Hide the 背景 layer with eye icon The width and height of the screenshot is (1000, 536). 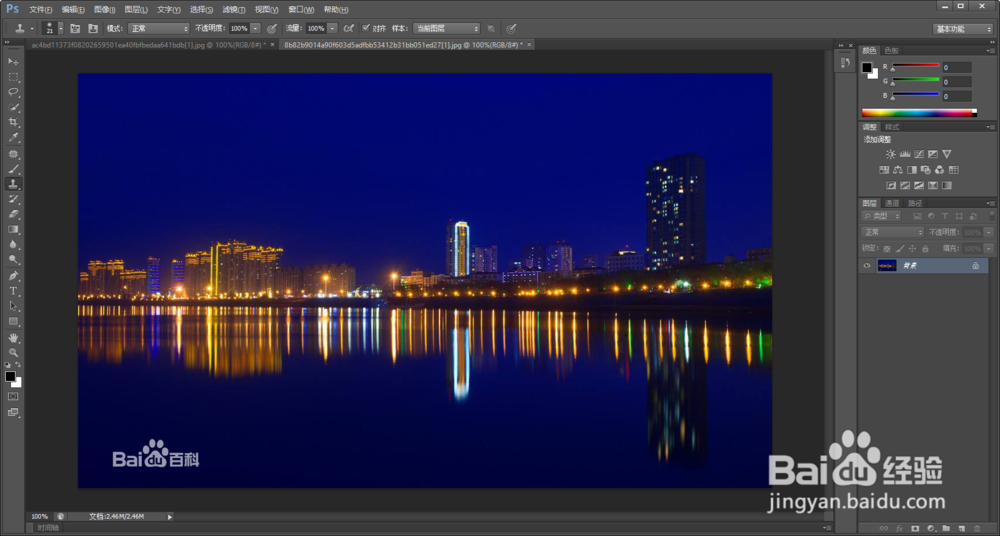click(x=866, y=265)
